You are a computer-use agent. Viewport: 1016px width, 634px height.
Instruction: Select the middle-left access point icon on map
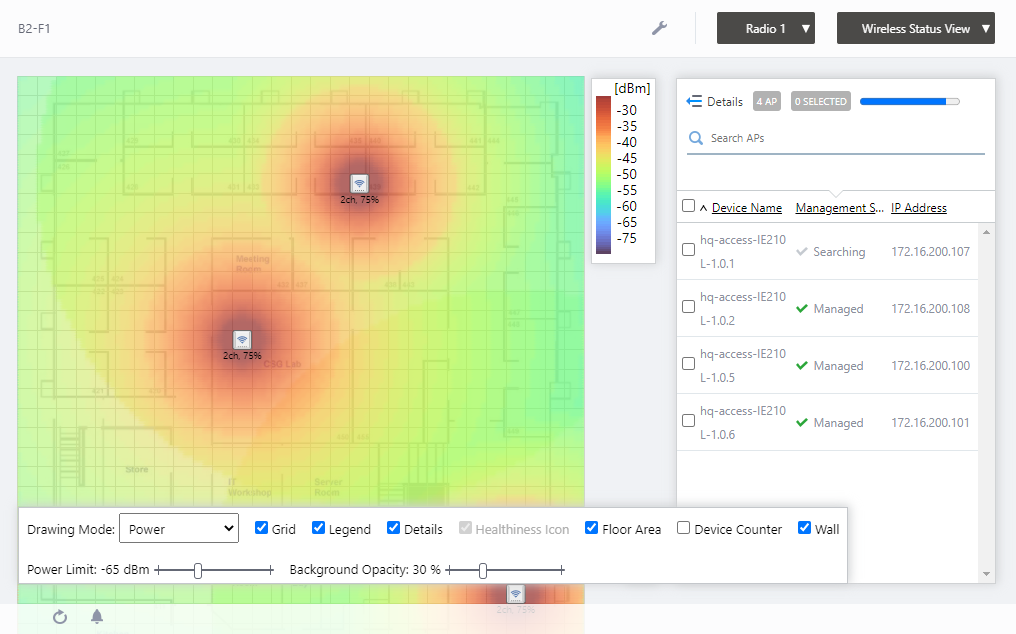(242, 339)
